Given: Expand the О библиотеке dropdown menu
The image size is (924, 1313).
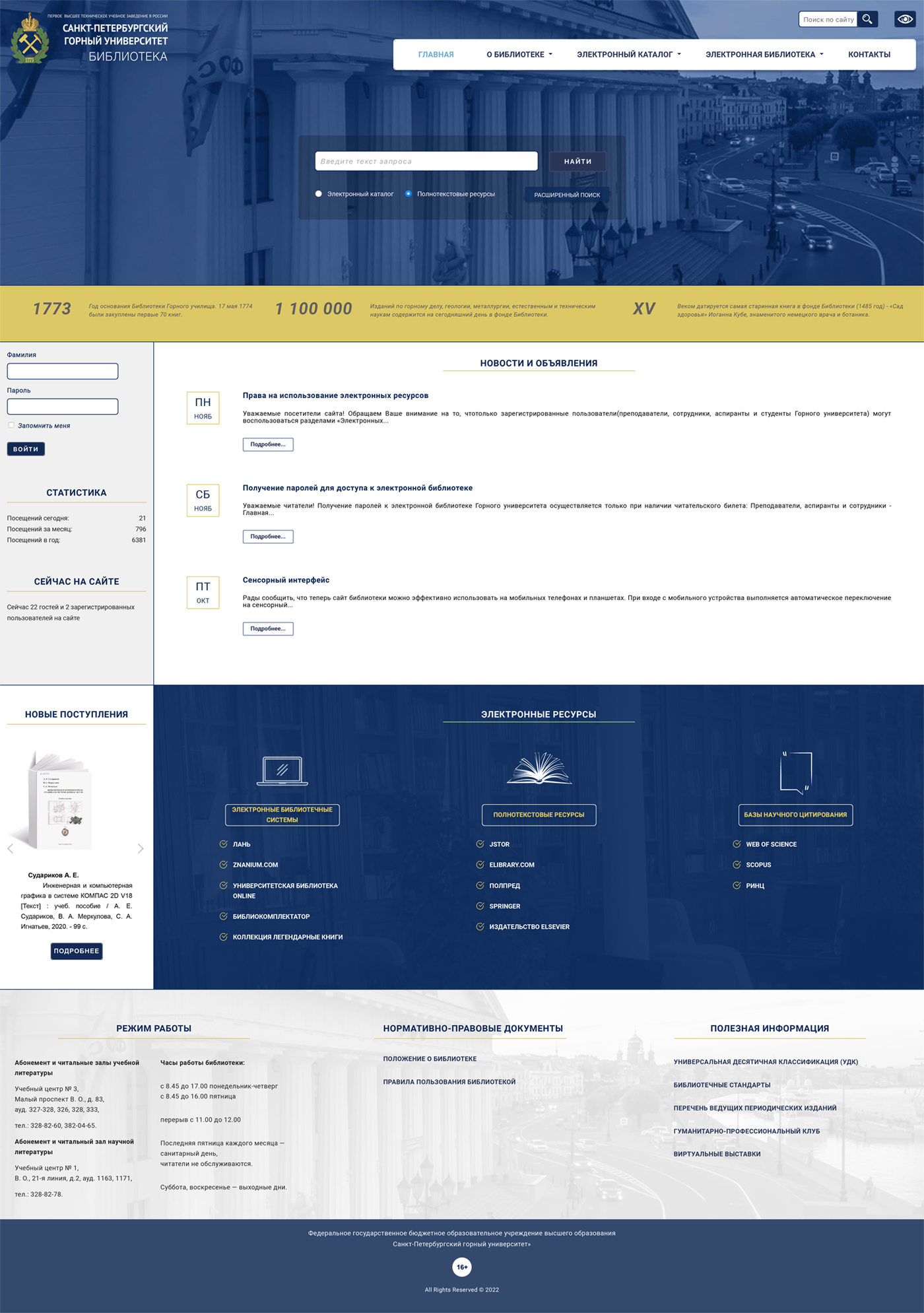Looking at the screenshot, I should pyautogui.click(x=519, y=55).
